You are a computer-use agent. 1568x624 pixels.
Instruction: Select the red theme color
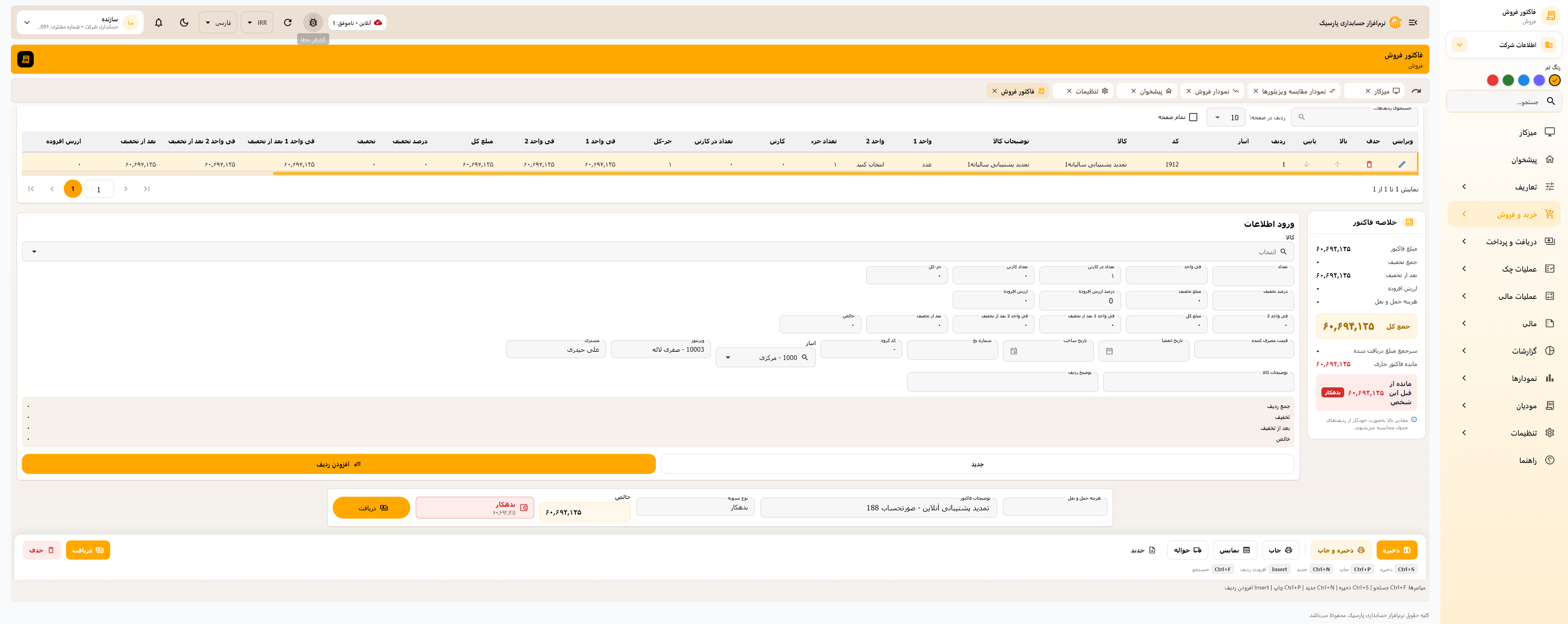[1492, 81]
